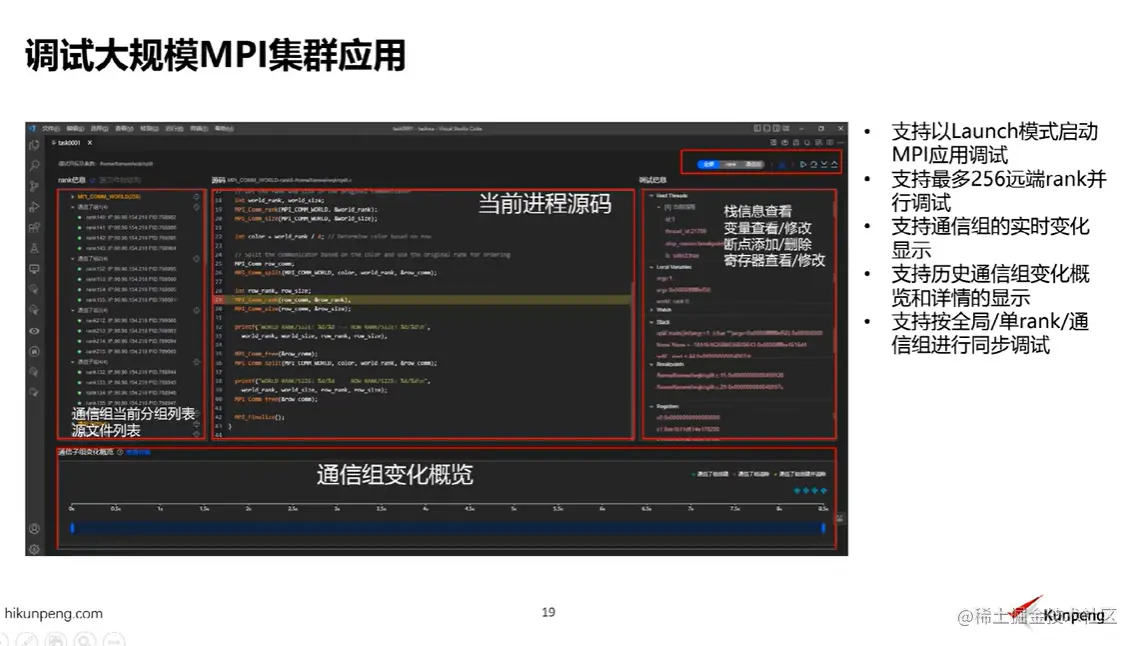Open the 文件 menu in the menu bar
Image resolution: width=1137 pixels, height=646 pixels.
click(x=48, y=129)
